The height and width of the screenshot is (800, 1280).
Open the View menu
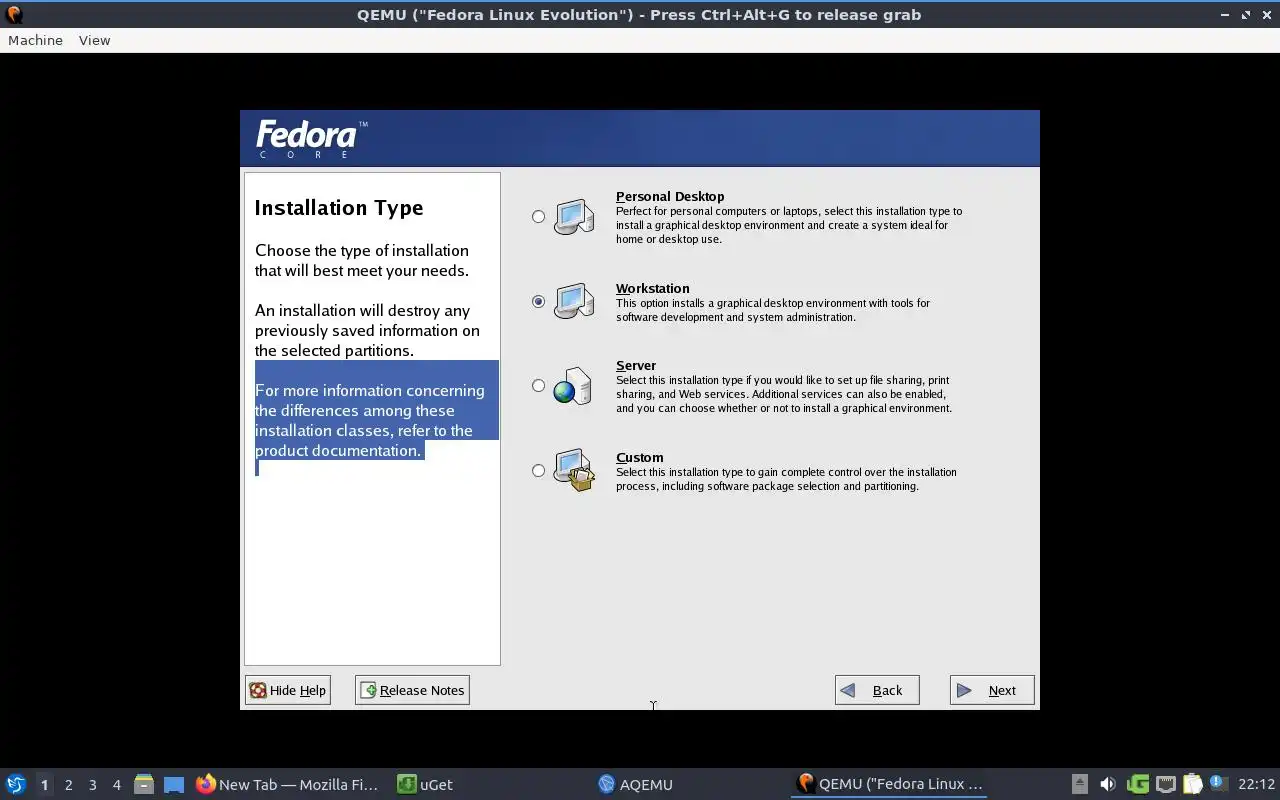pos(94,40)
